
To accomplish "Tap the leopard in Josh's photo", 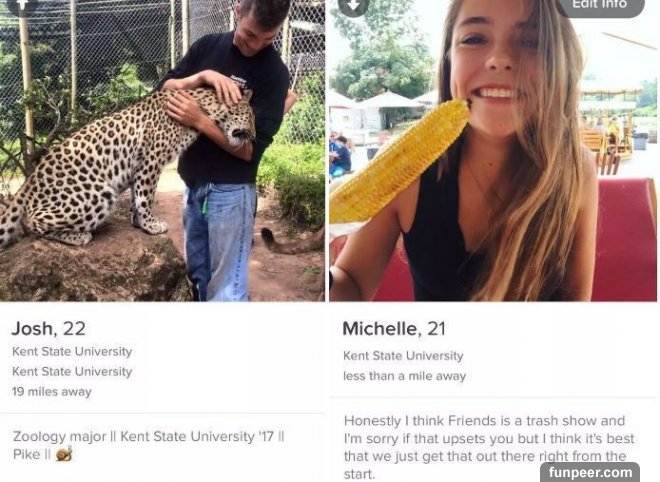I will [126, 166].
